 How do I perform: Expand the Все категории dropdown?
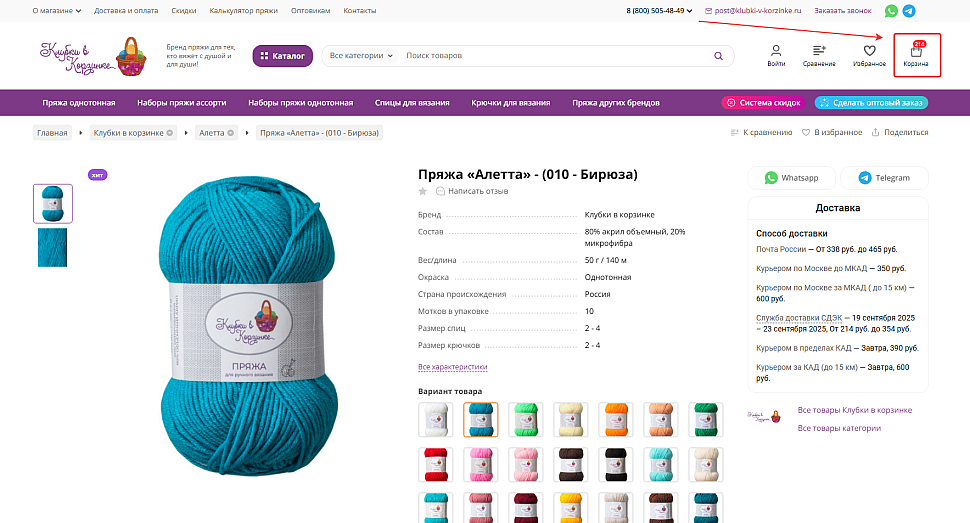(x=361, y=56)
